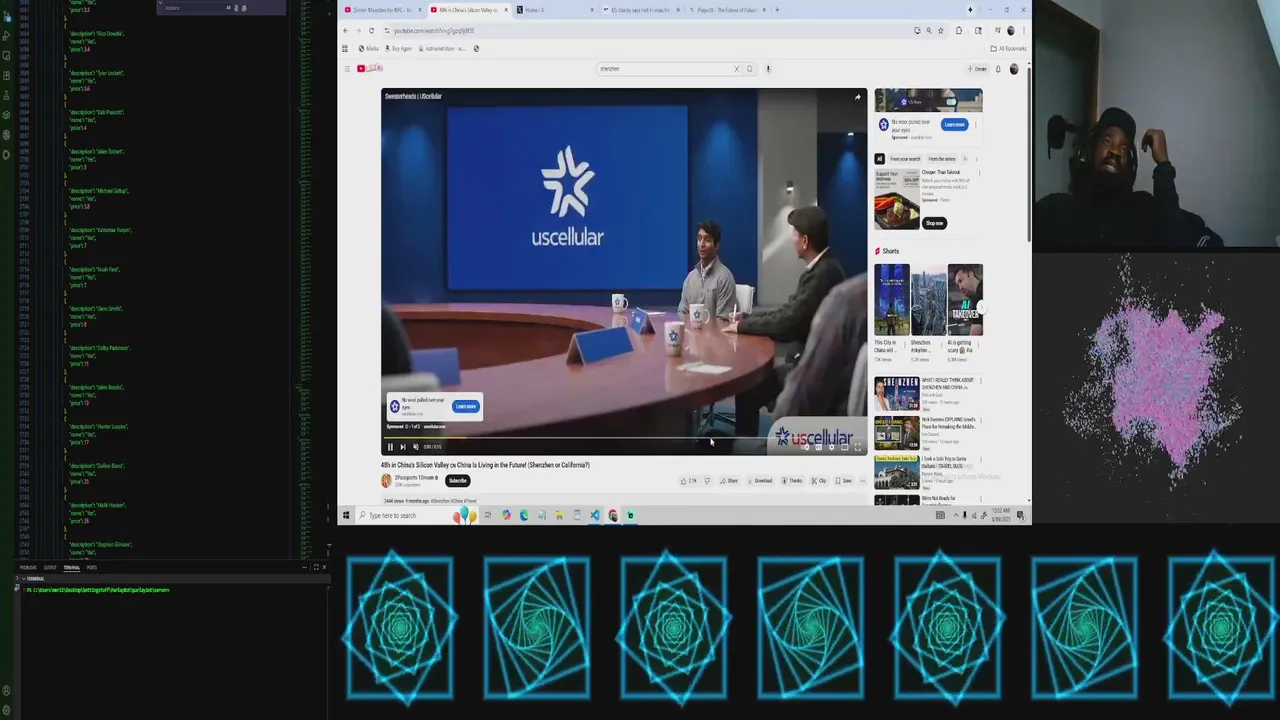The width and height of the screenshot is (1280, 720).
Task: Open the Santa Barbara travel vlog thumbnail
Action: click(897, 471)
